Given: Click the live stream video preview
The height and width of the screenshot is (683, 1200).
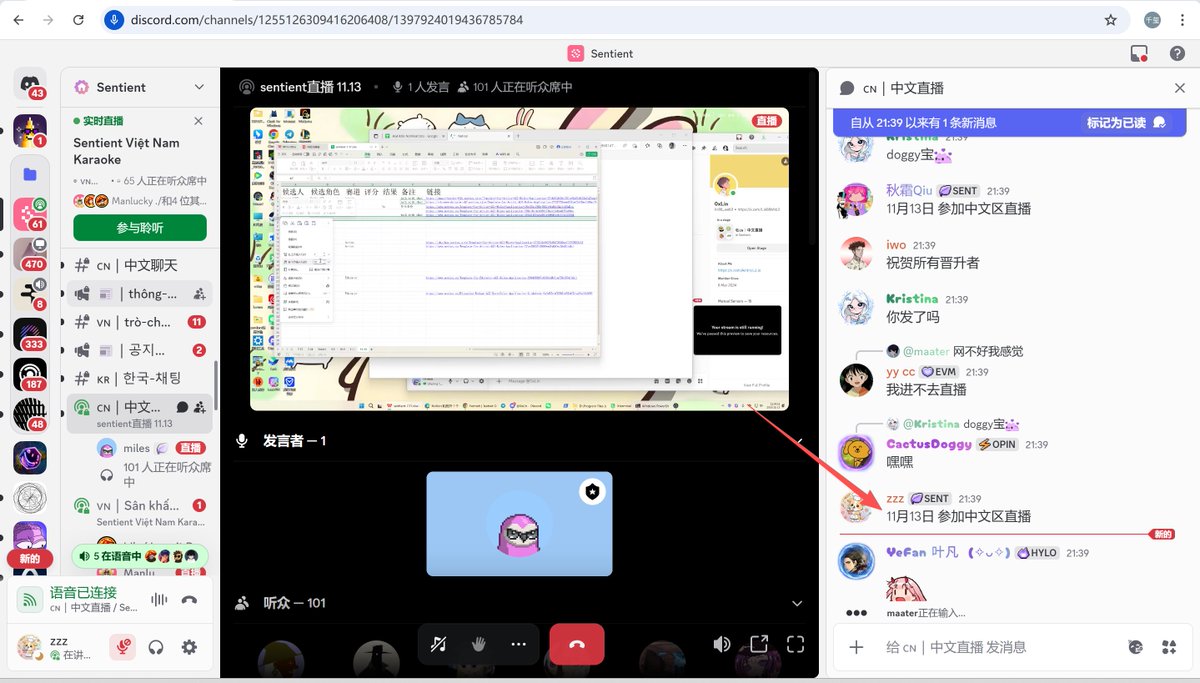Looking at the screenshot, I should coord(519,259).
